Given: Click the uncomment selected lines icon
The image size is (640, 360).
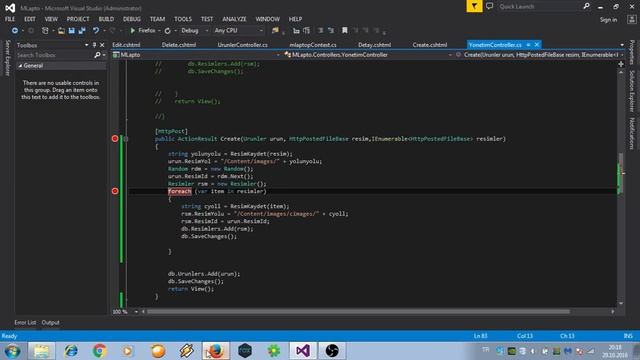Looking at the screenshot, I should tap(331, 31).
